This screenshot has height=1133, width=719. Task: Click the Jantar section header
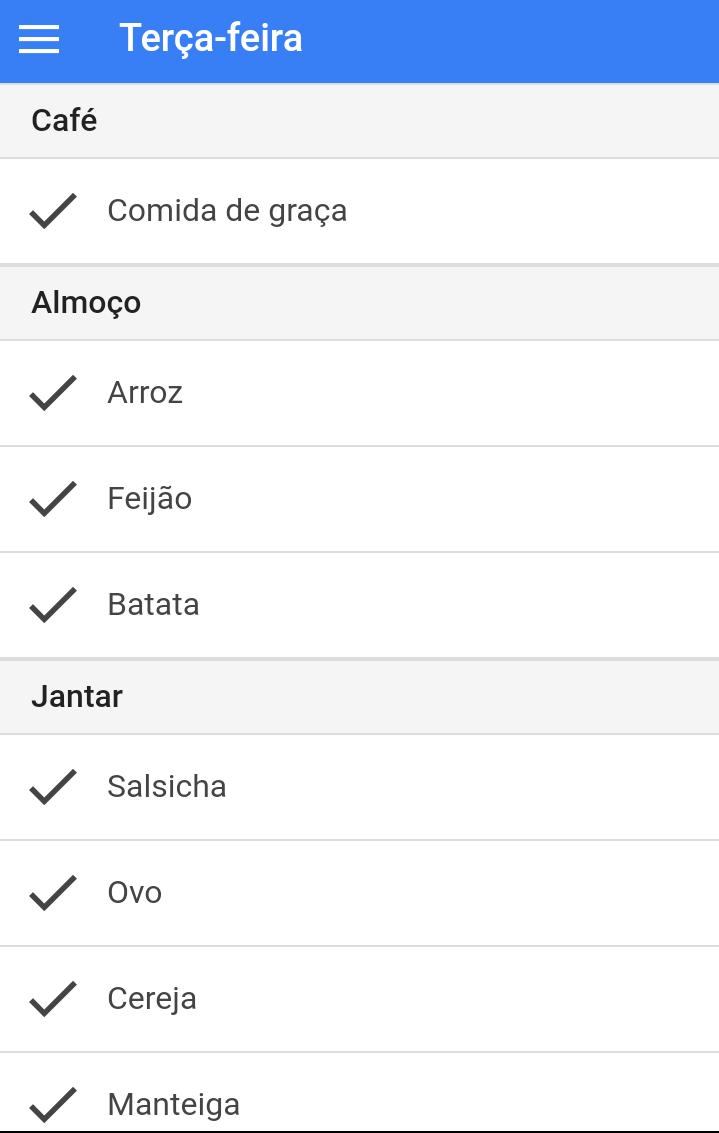coord(359,697)
